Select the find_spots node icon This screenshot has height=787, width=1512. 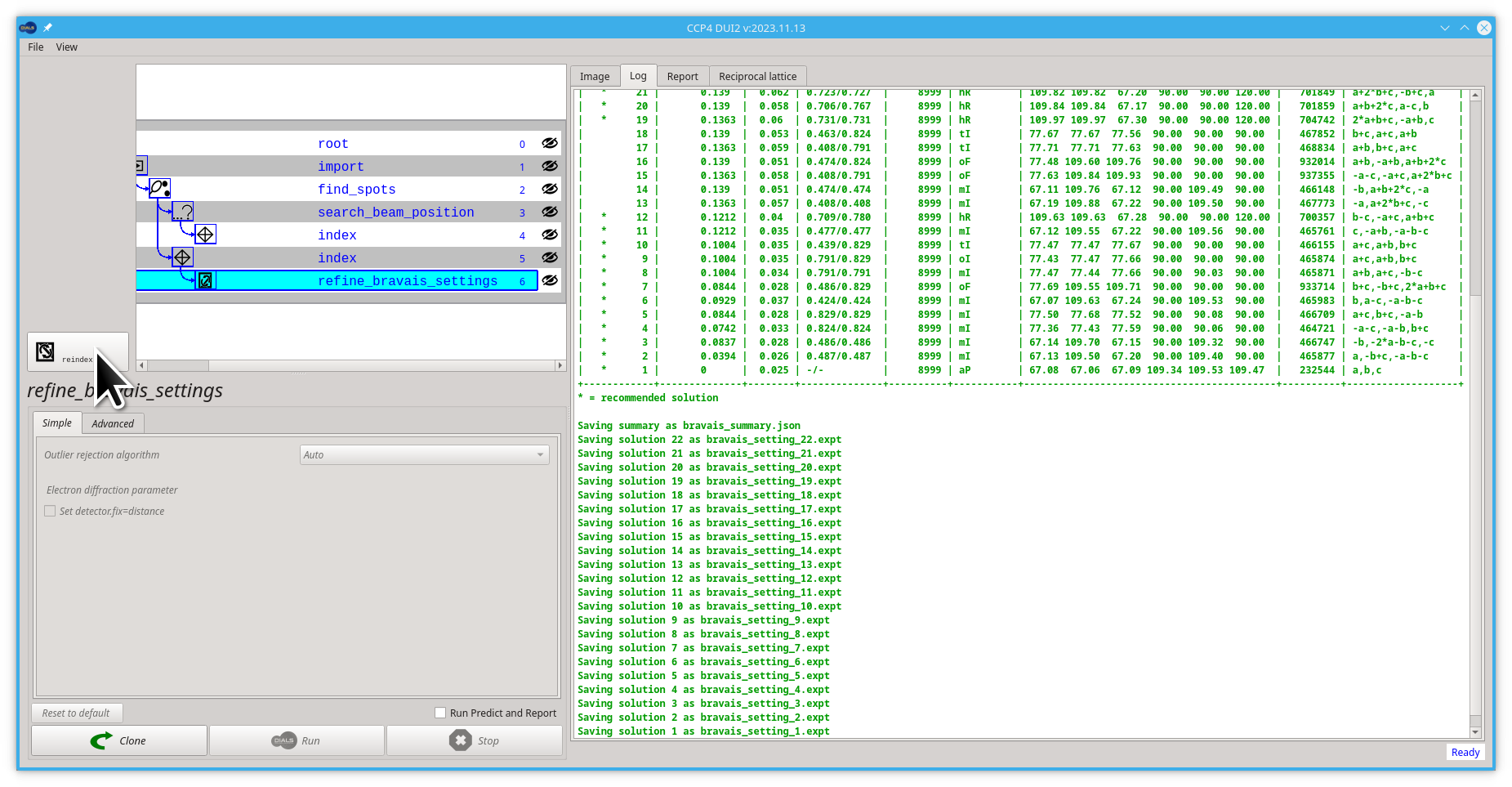point(160,189)
